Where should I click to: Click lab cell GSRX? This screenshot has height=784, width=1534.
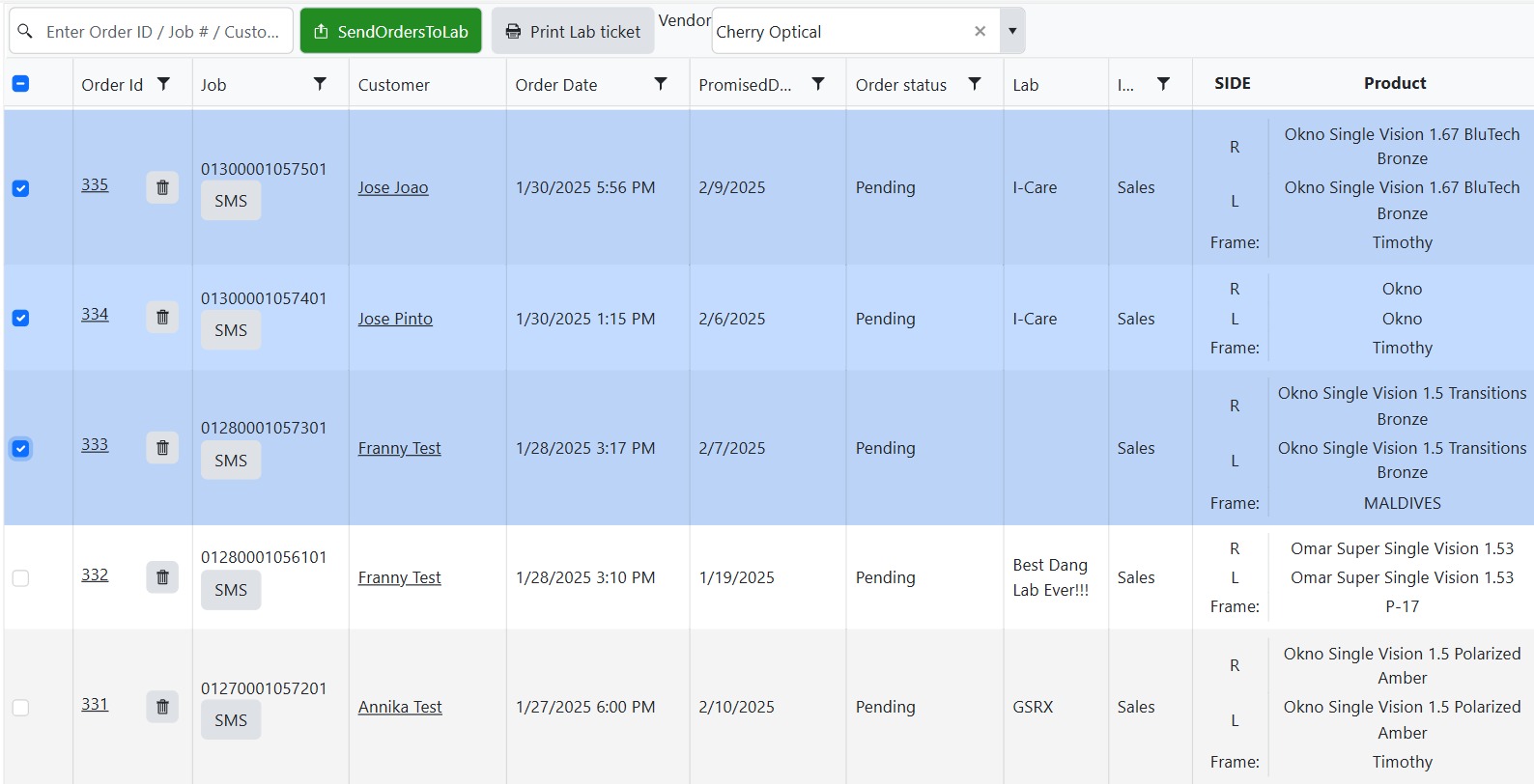(x=1033, y=707)
